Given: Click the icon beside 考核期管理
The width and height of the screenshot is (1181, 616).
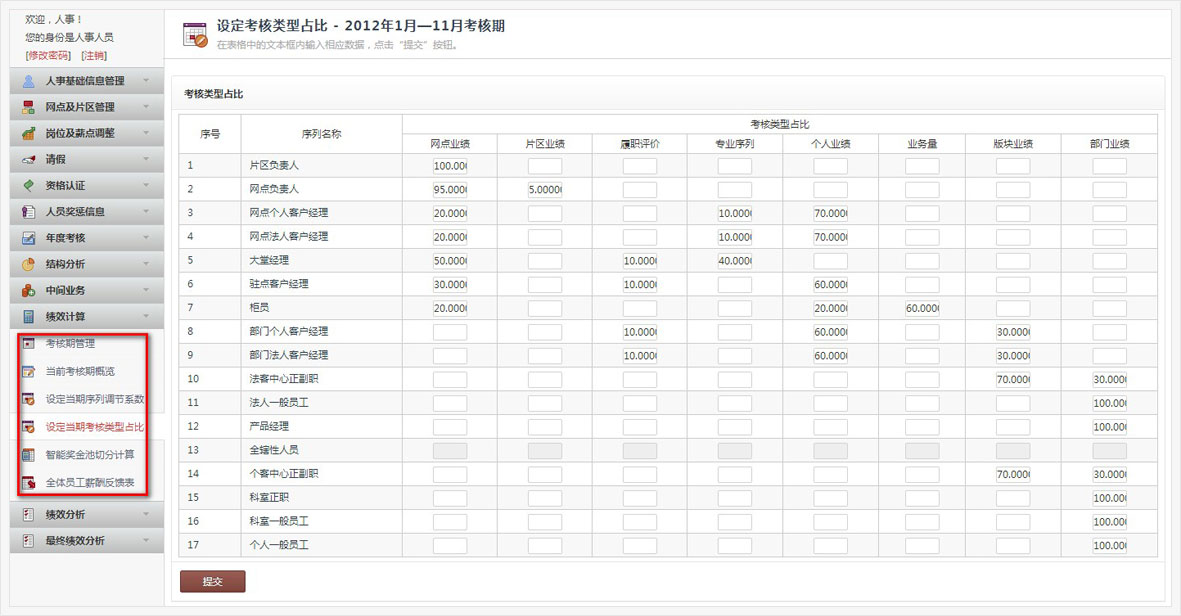Looking at the screenshot, I should [29, 343].
